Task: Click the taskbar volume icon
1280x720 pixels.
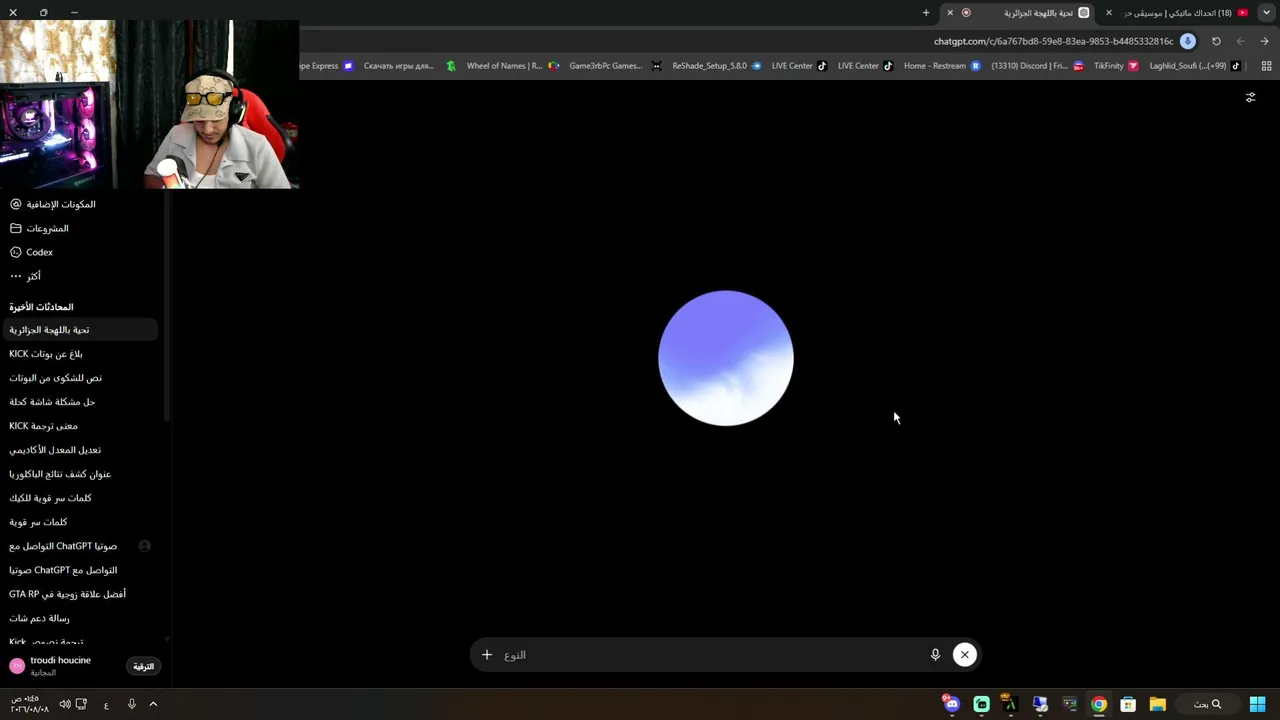Action: point(65,704)
